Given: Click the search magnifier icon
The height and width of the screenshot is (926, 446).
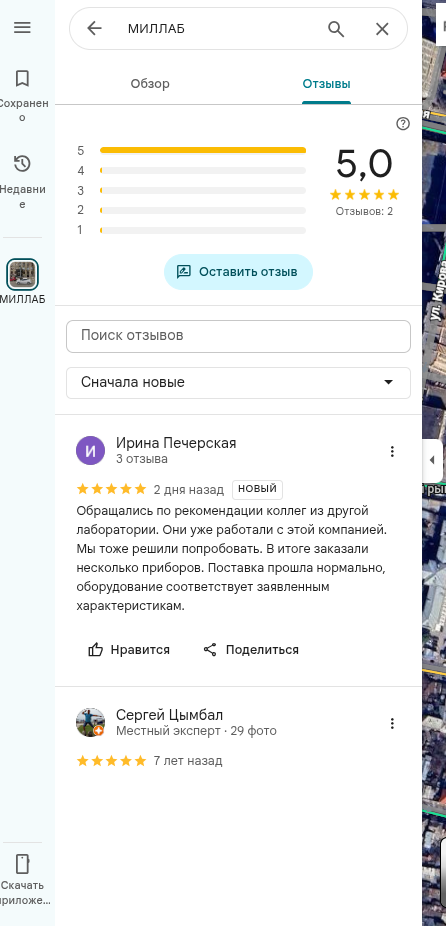Looking at the screenshot, I should 336,28.
